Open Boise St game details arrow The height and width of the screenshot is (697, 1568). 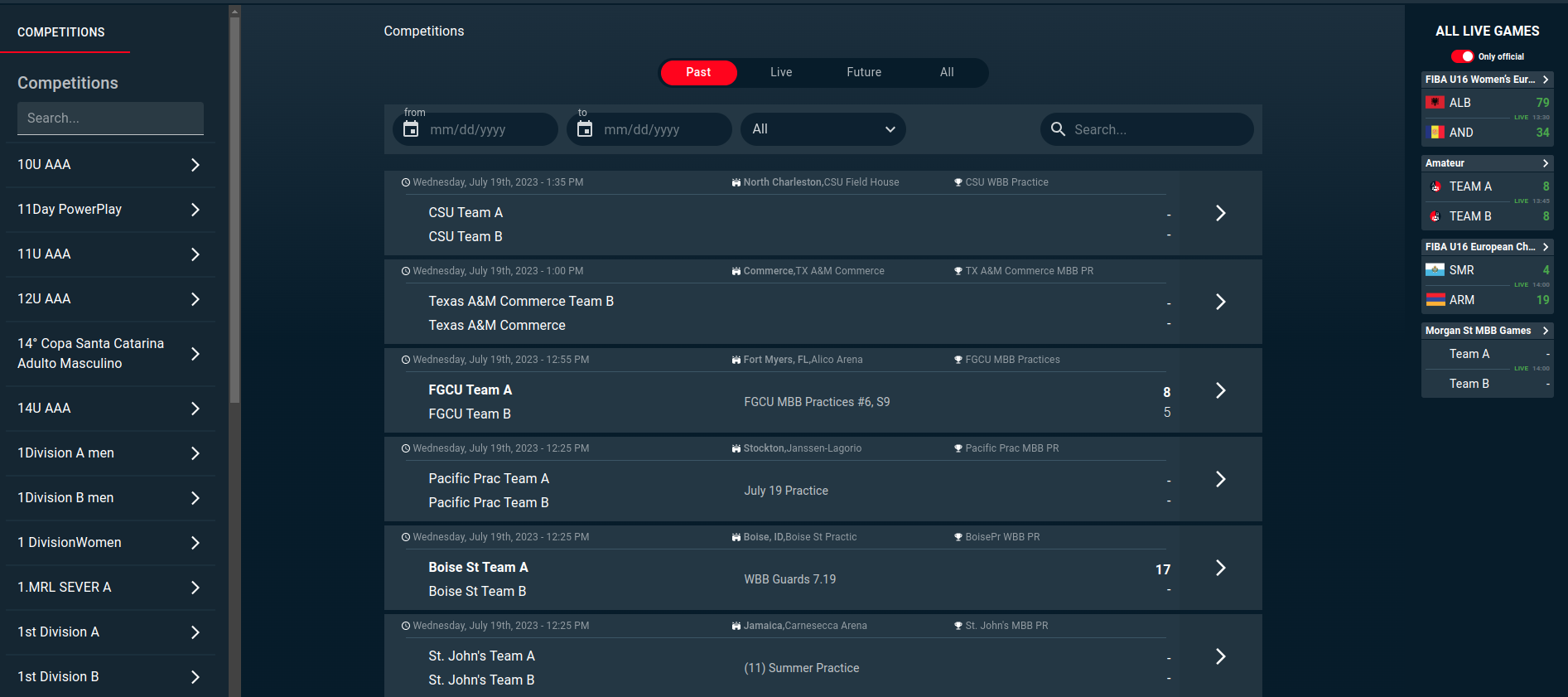coord(1220,568)
